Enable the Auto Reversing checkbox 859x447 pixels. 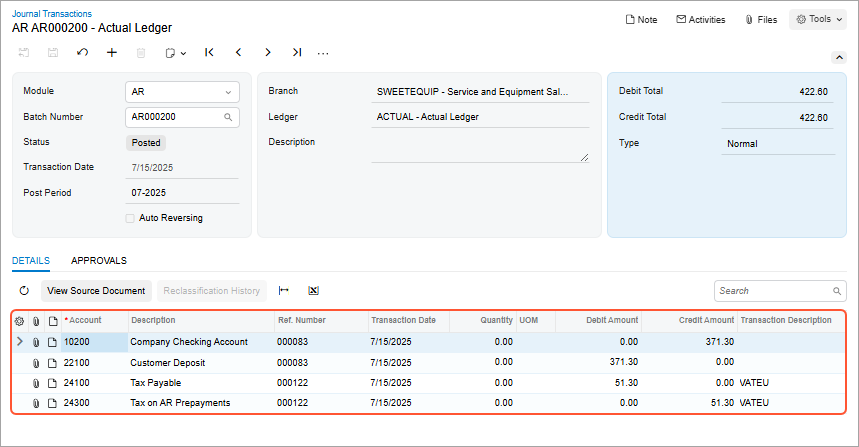point(130,218)
